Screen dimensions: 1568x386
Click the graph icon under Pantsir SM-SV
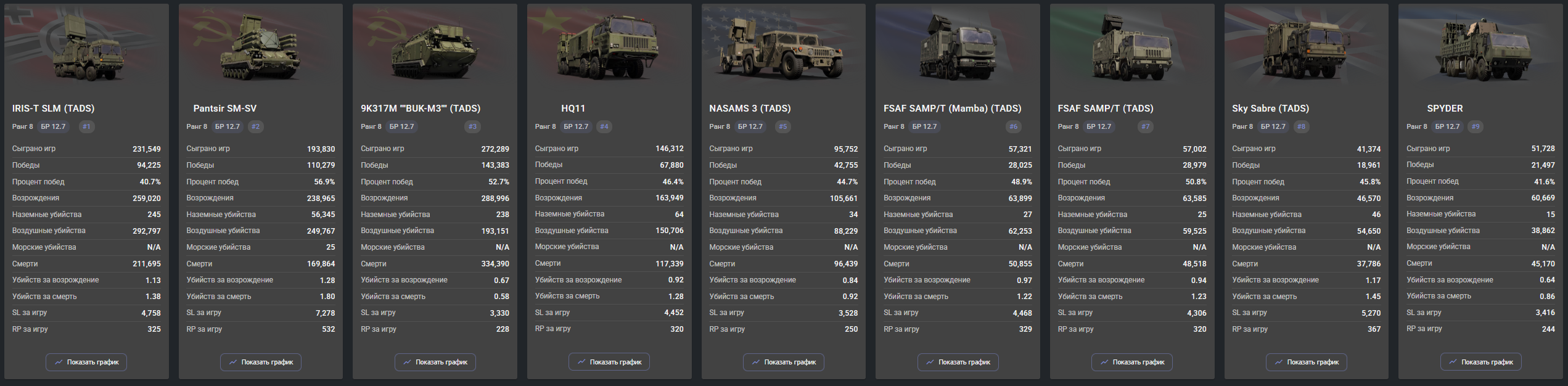click(x=233, y=362)
